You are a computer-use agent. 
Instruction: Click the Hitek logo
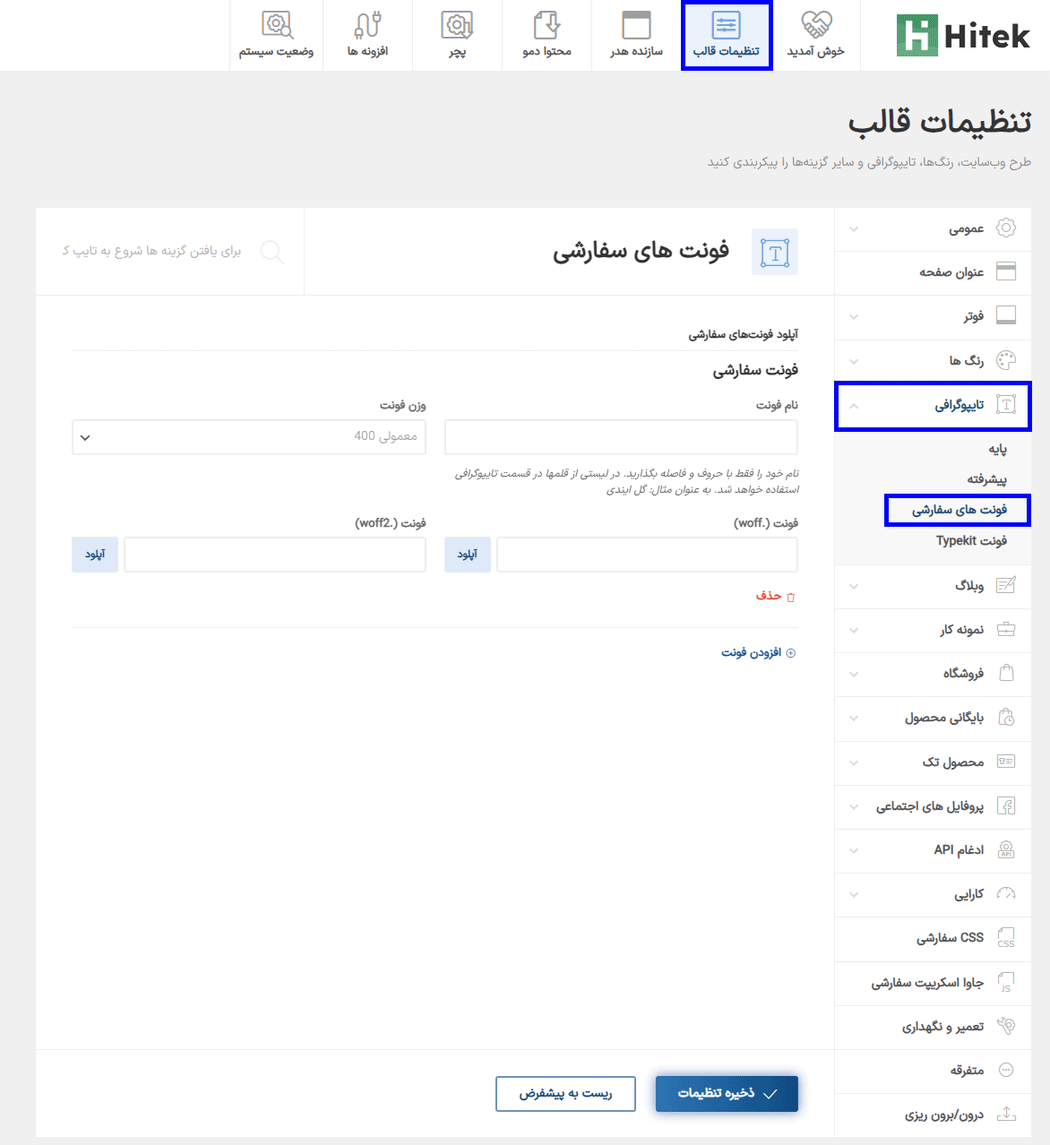pos(962,36)
